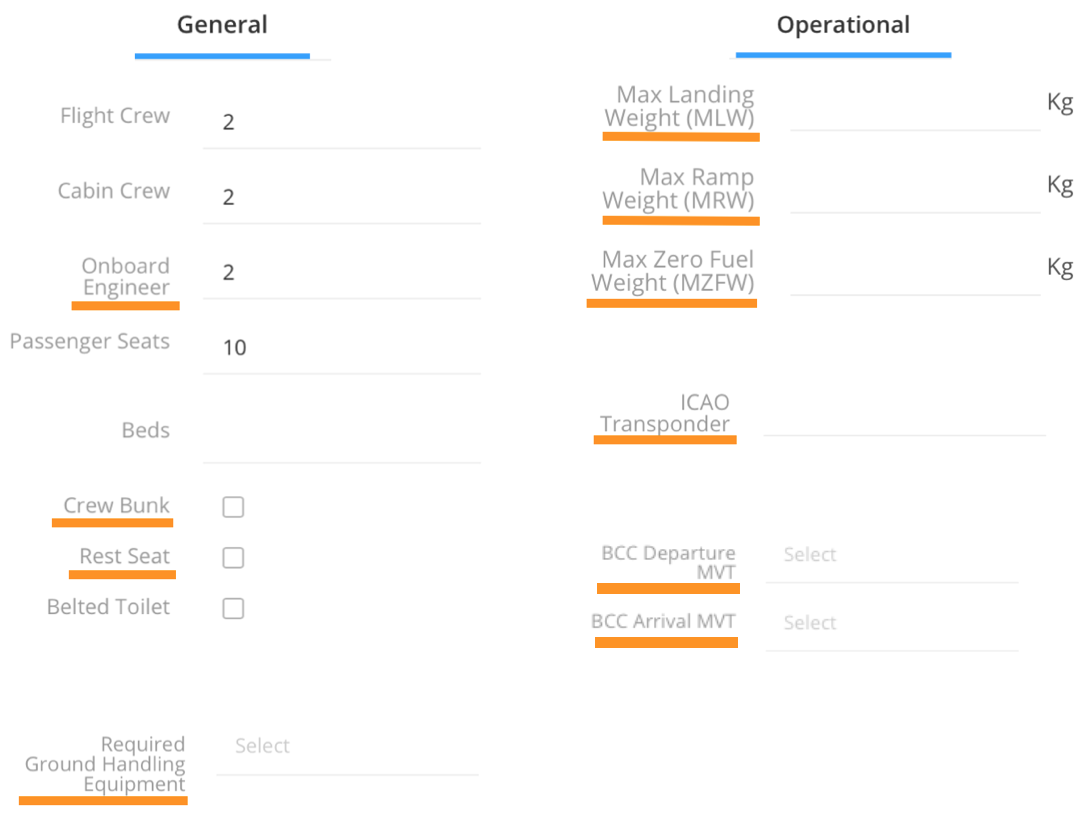Click the Kg unit beside Max Landing Weight
This screenshot has width=1089, height=821.
coord(1059,103)
